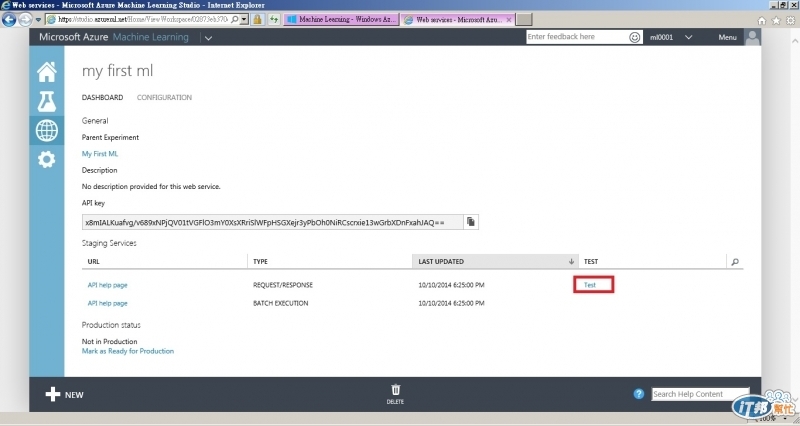Open the Home icon in sidebar
800x426 pixels.
(46, 72)
